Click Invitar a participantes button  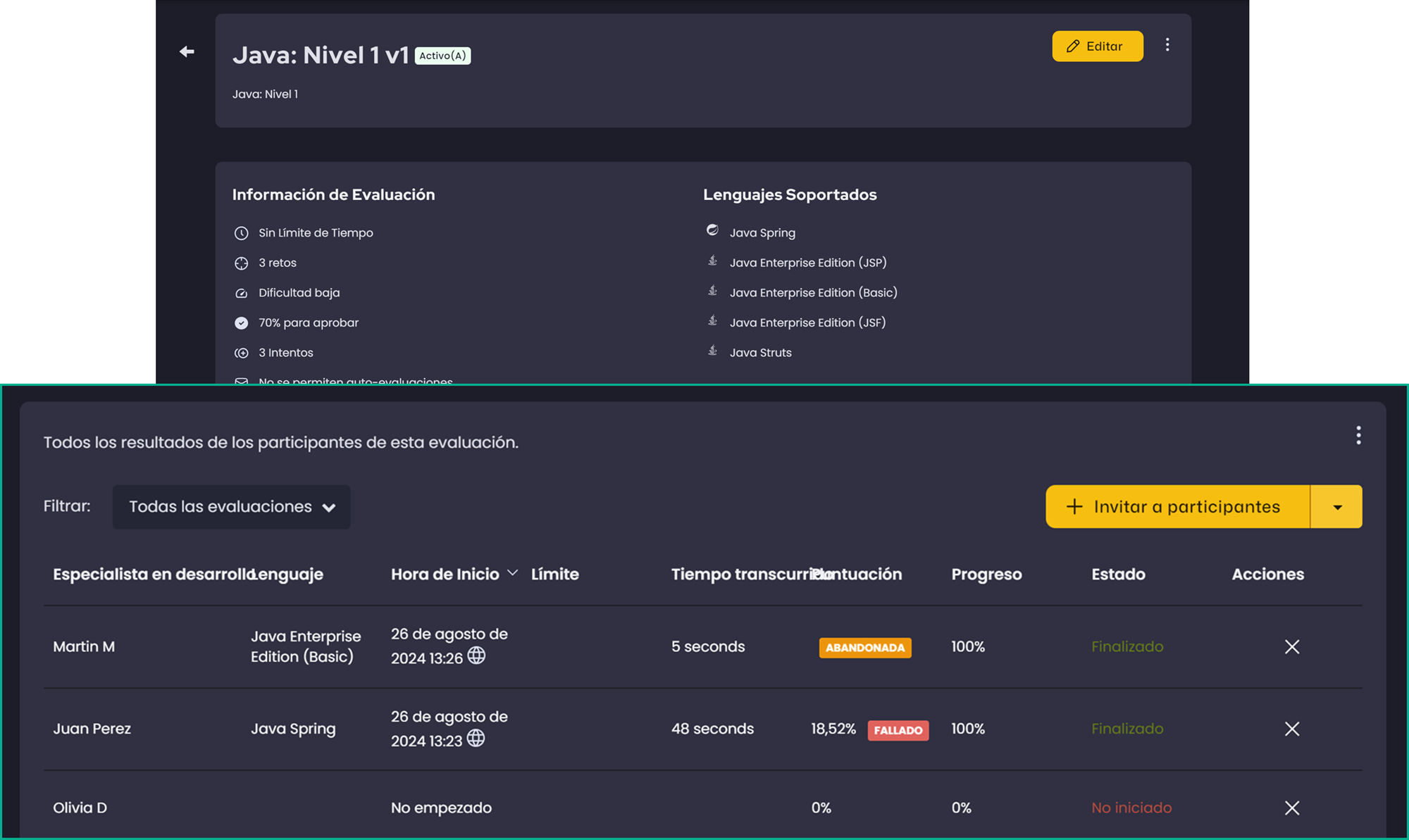point(1177,506)
